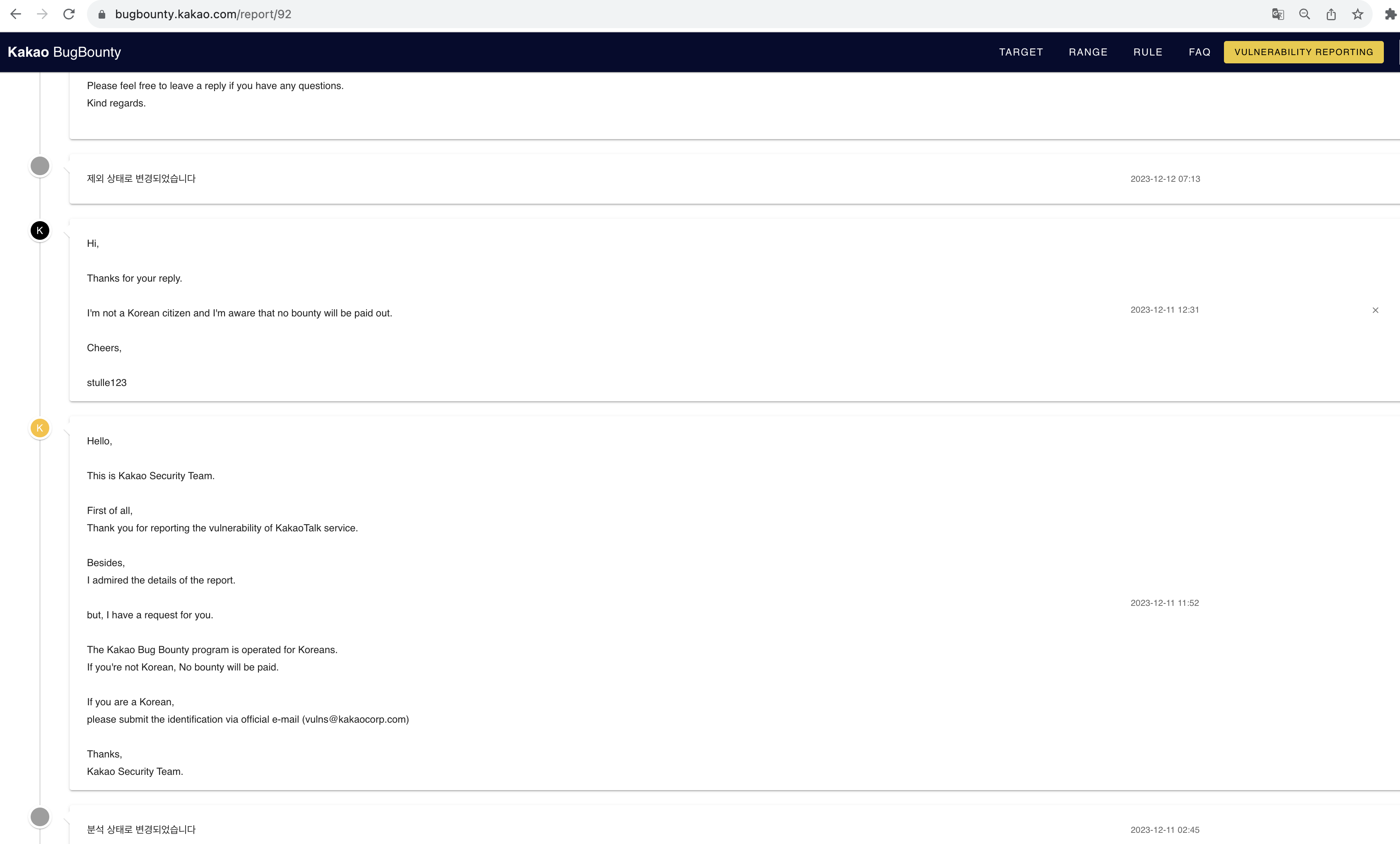Open the RANGE menu item
The width and height of the screenshot is (1400, 844).
tap(1088, 52)
